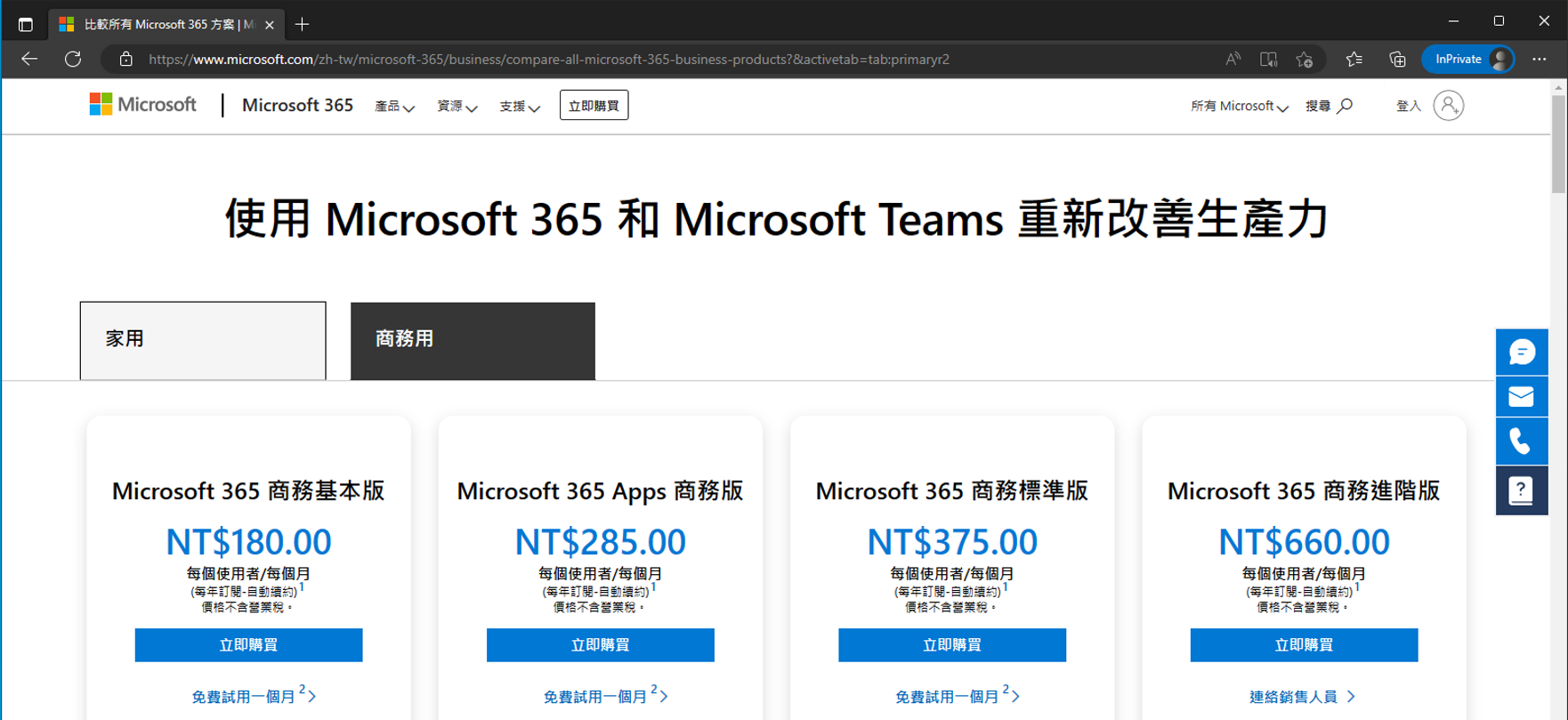Click the header 立即購買 button

(x=594, y=105)
